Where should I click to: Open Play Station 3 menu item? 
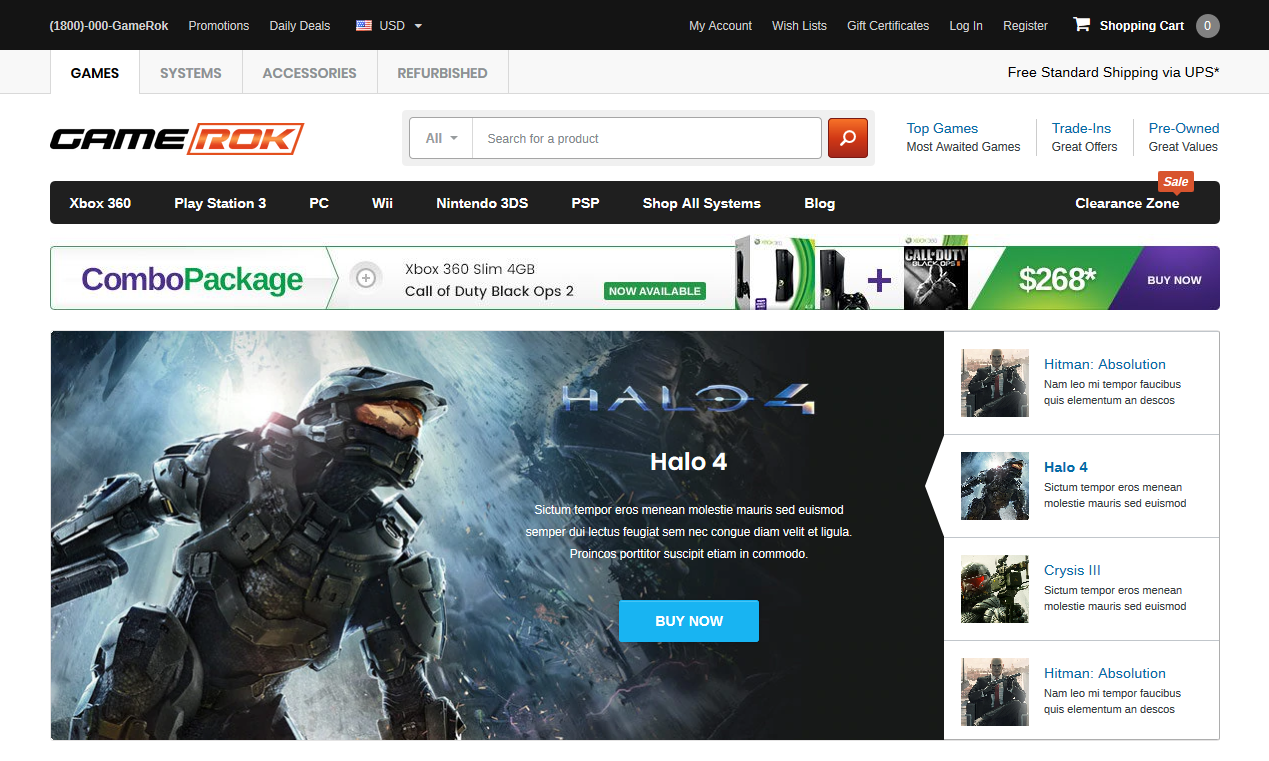tap(220, 203)
